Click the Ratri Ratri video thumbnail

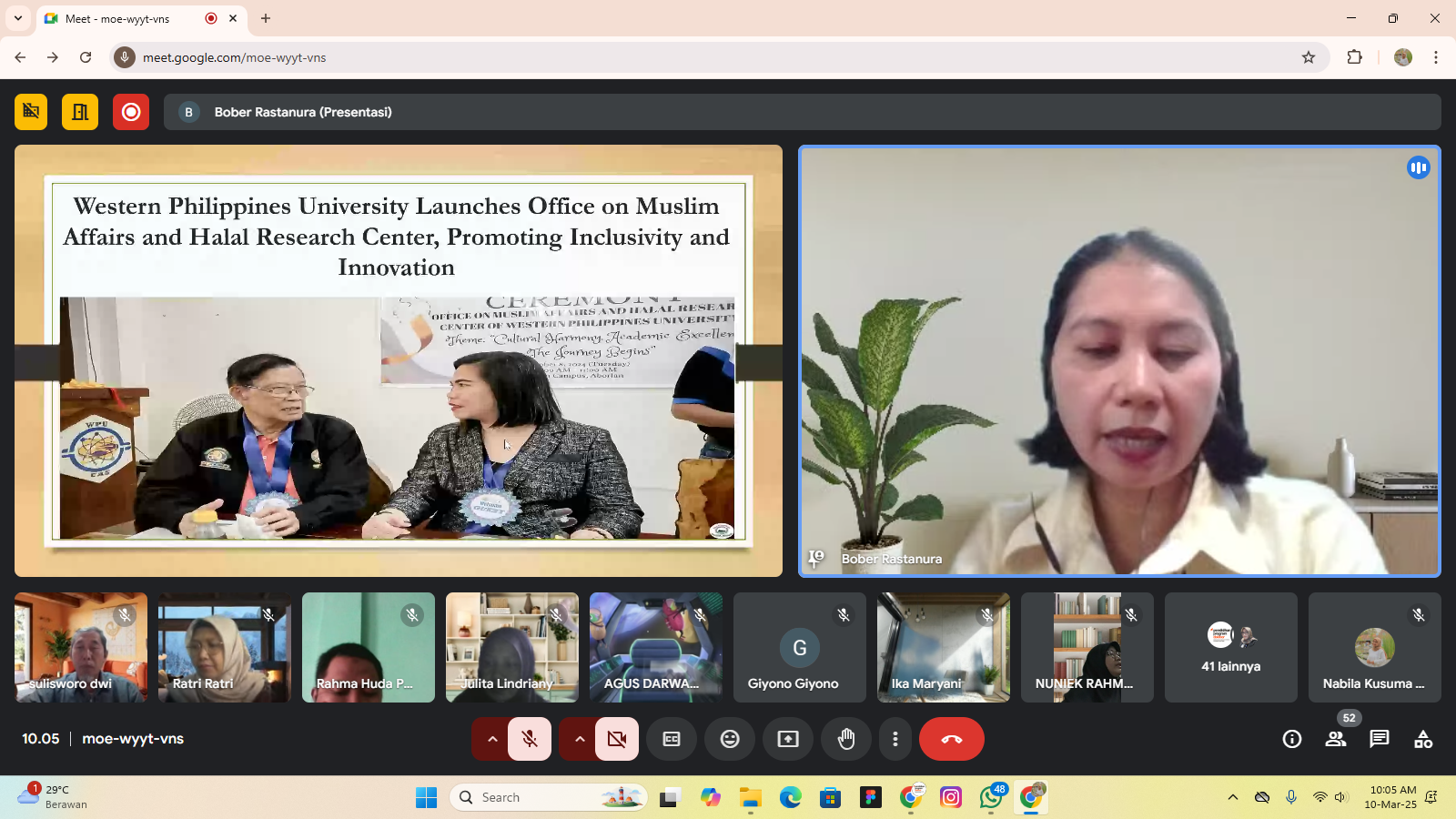[x=224, y=648]
